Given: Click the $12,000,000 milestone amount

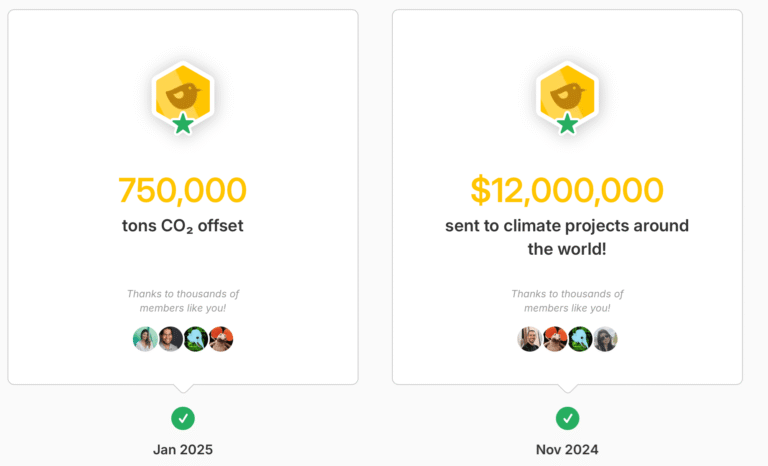Looking at the screenshot, I should coord(567,190).
